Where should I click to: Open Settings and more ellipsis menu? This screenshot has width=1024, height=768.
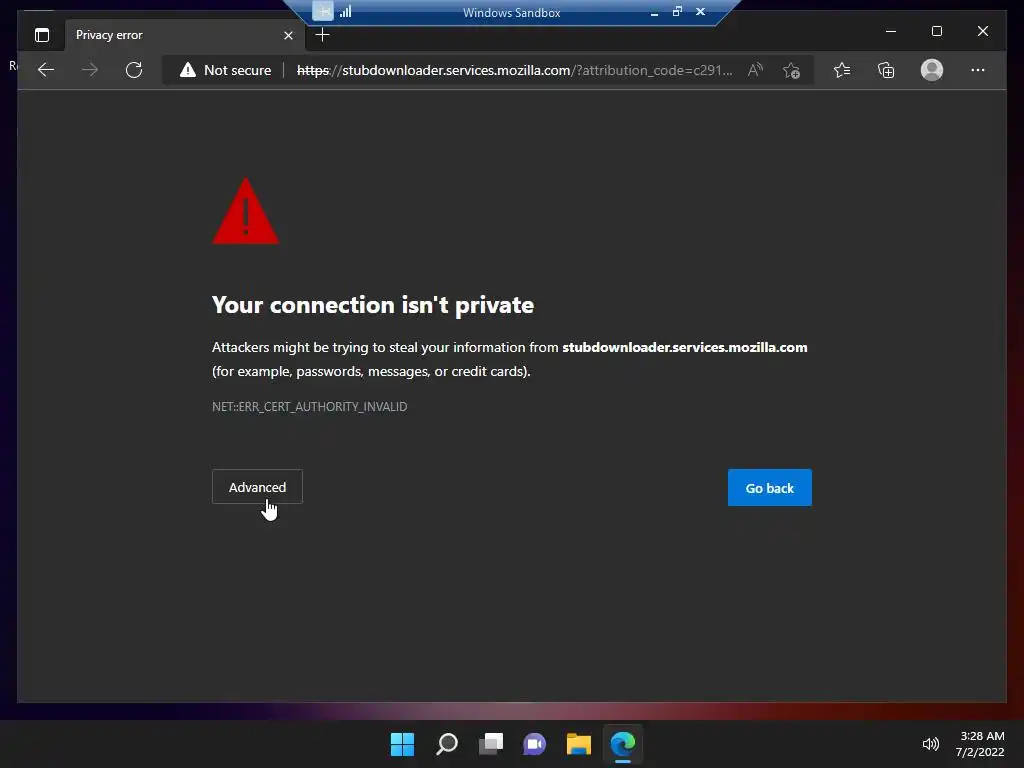(978, 70)
